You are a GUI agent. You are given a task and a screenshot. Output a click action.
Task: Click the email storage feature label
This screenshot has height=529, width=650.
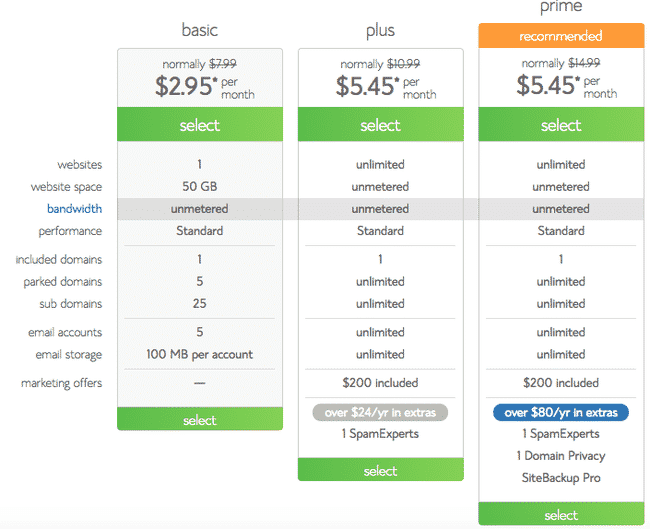coord(67,354)
